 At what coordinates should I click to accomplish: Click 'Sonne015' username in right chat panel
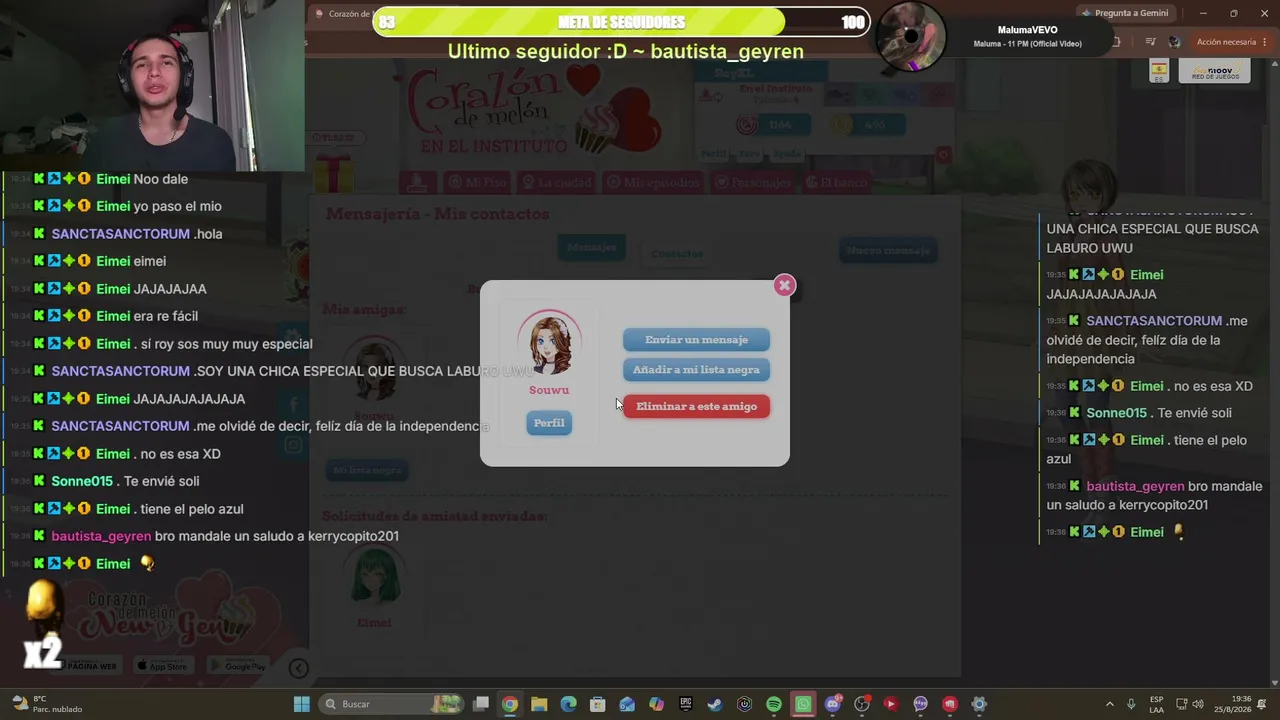(1117, 413)
